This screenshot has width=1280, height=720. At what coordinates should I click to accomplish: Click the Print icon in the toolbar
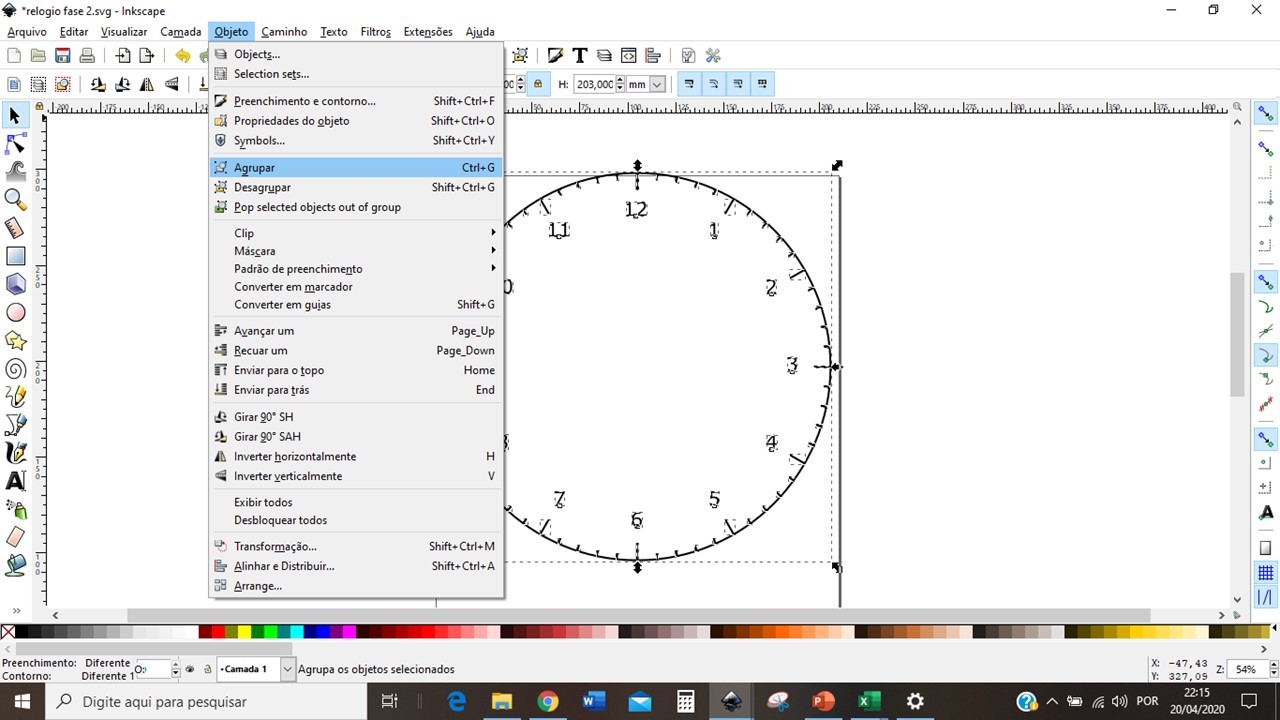(x=87, y=56)
